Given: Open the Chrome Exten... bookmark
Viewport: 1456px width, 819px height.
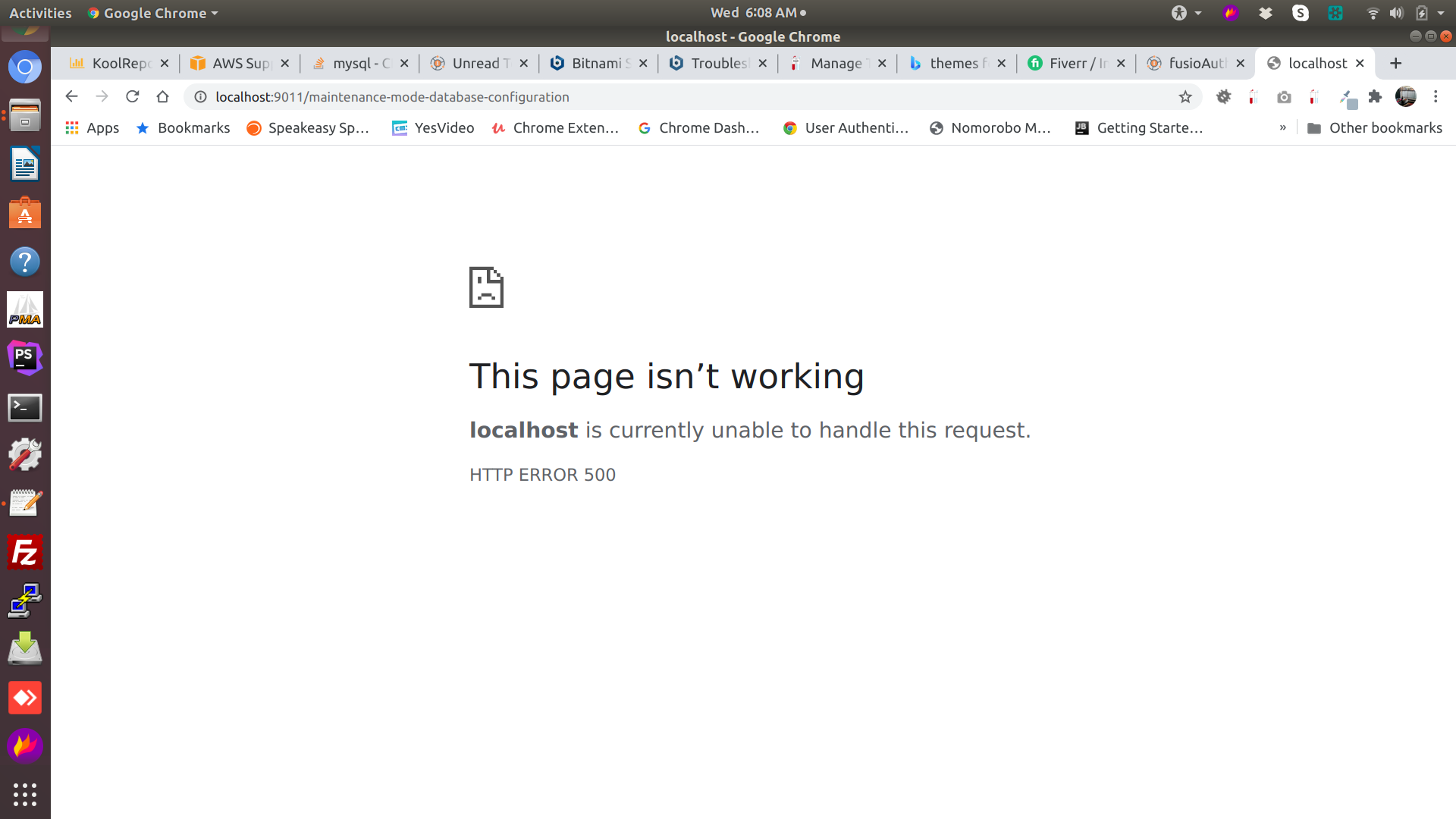Looking at the screenshot, I should click(x=555, y=127).
